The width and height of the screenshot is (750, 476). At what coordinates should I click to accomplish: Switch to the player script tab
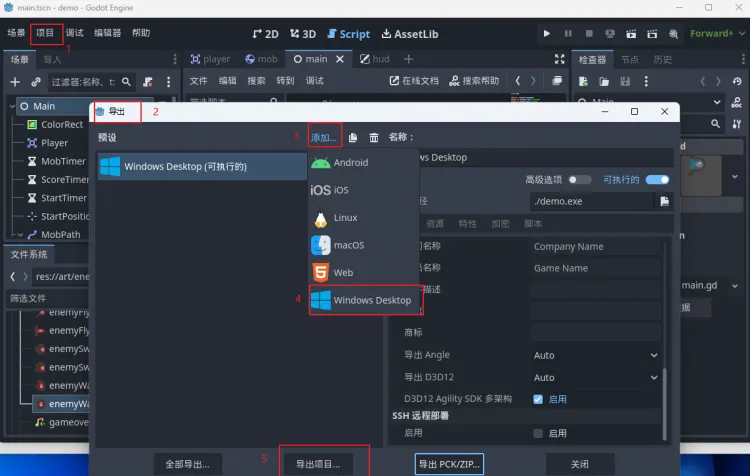click(x=210, y=59)
